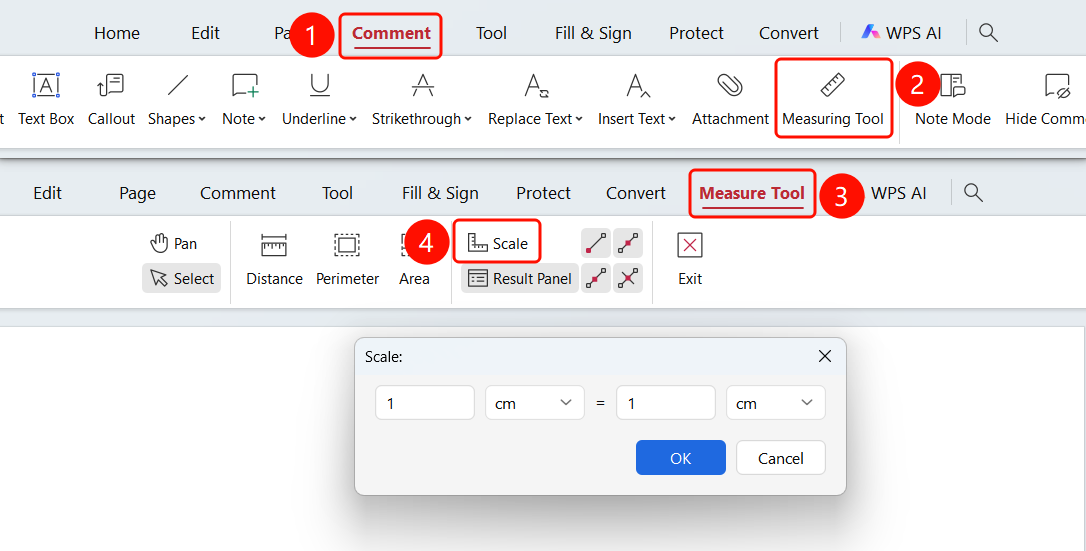Select the Insert Text tool
The image size is (1086, 551).
click(637, 100)
